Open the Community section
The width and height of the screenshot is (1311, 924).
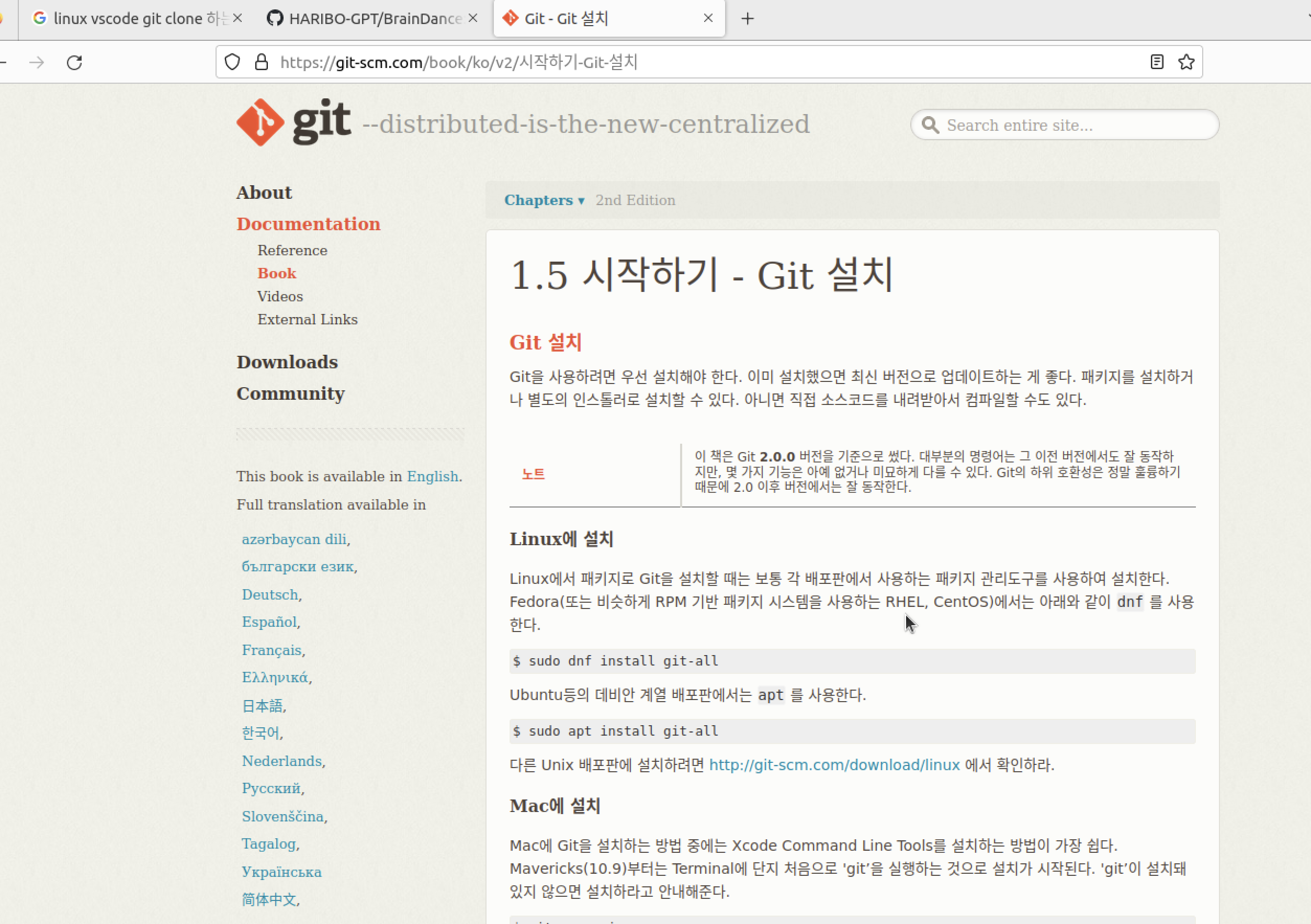291,393
